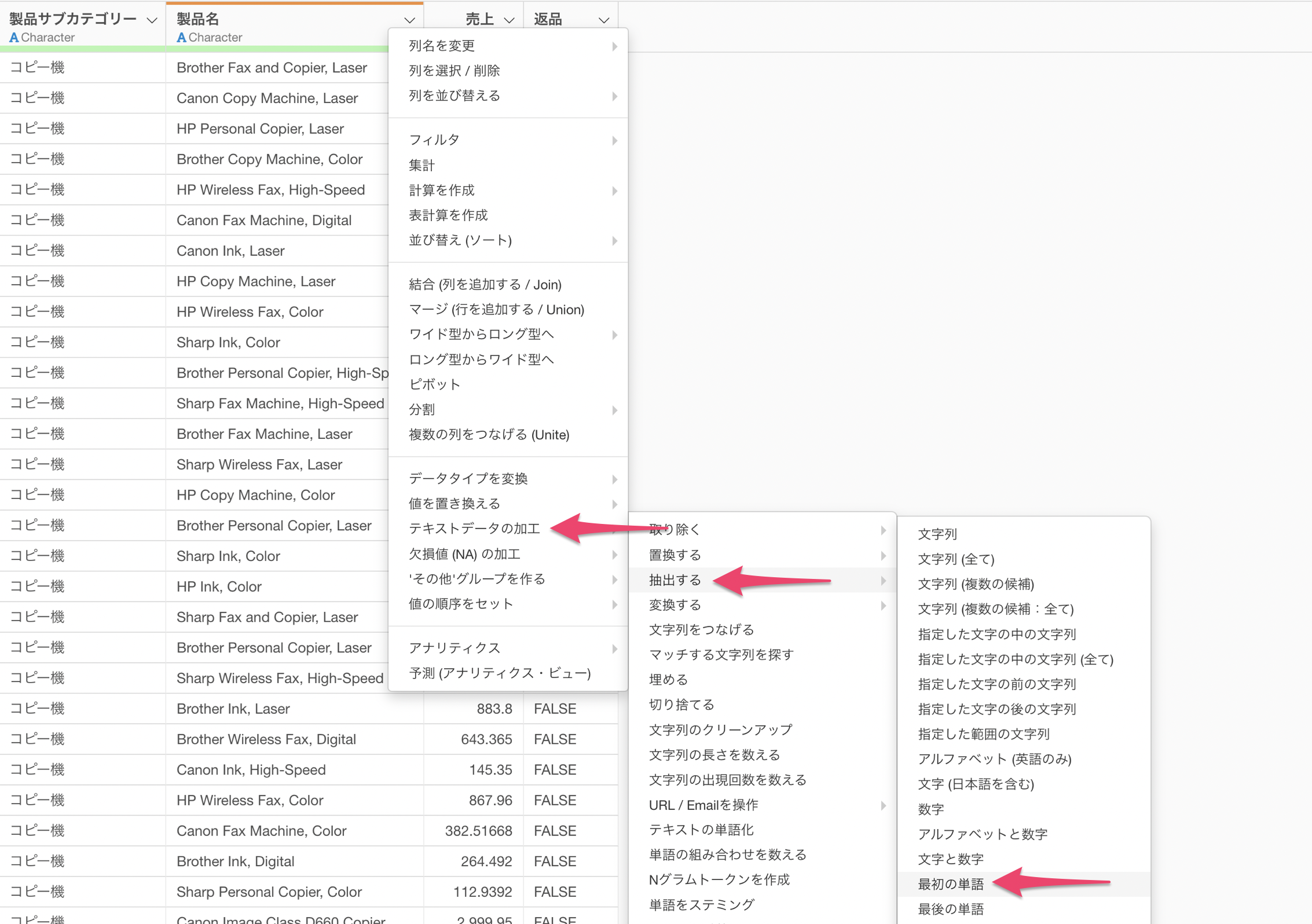This screenshot has width=1312, height=924.
Task: Select 埋める menu item
Action: tap(763, 680)
